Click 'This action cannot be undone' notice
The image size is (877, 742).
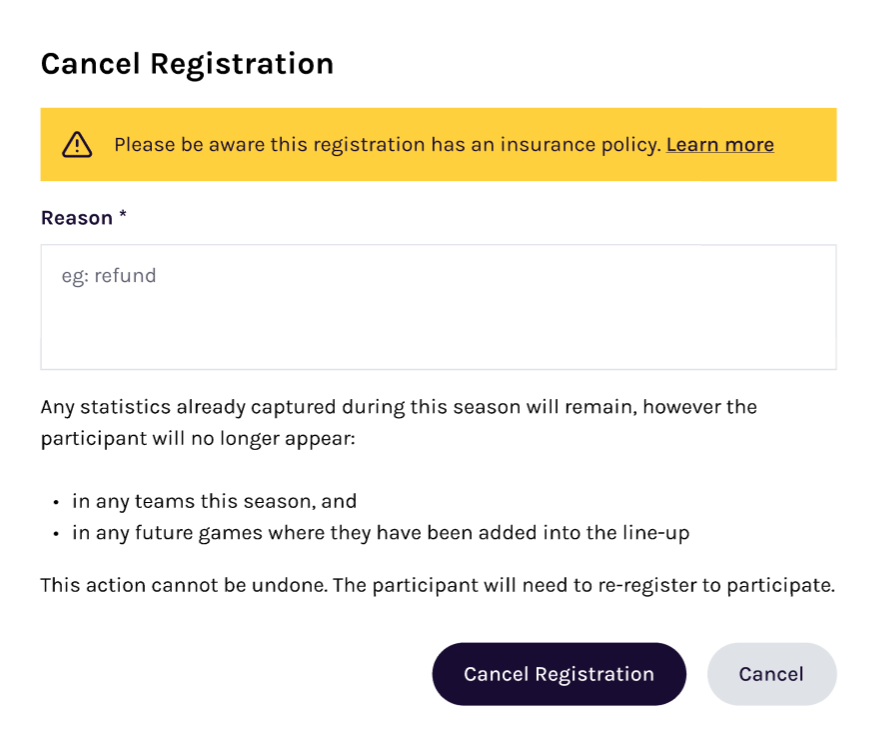click(x=184, y=585)
